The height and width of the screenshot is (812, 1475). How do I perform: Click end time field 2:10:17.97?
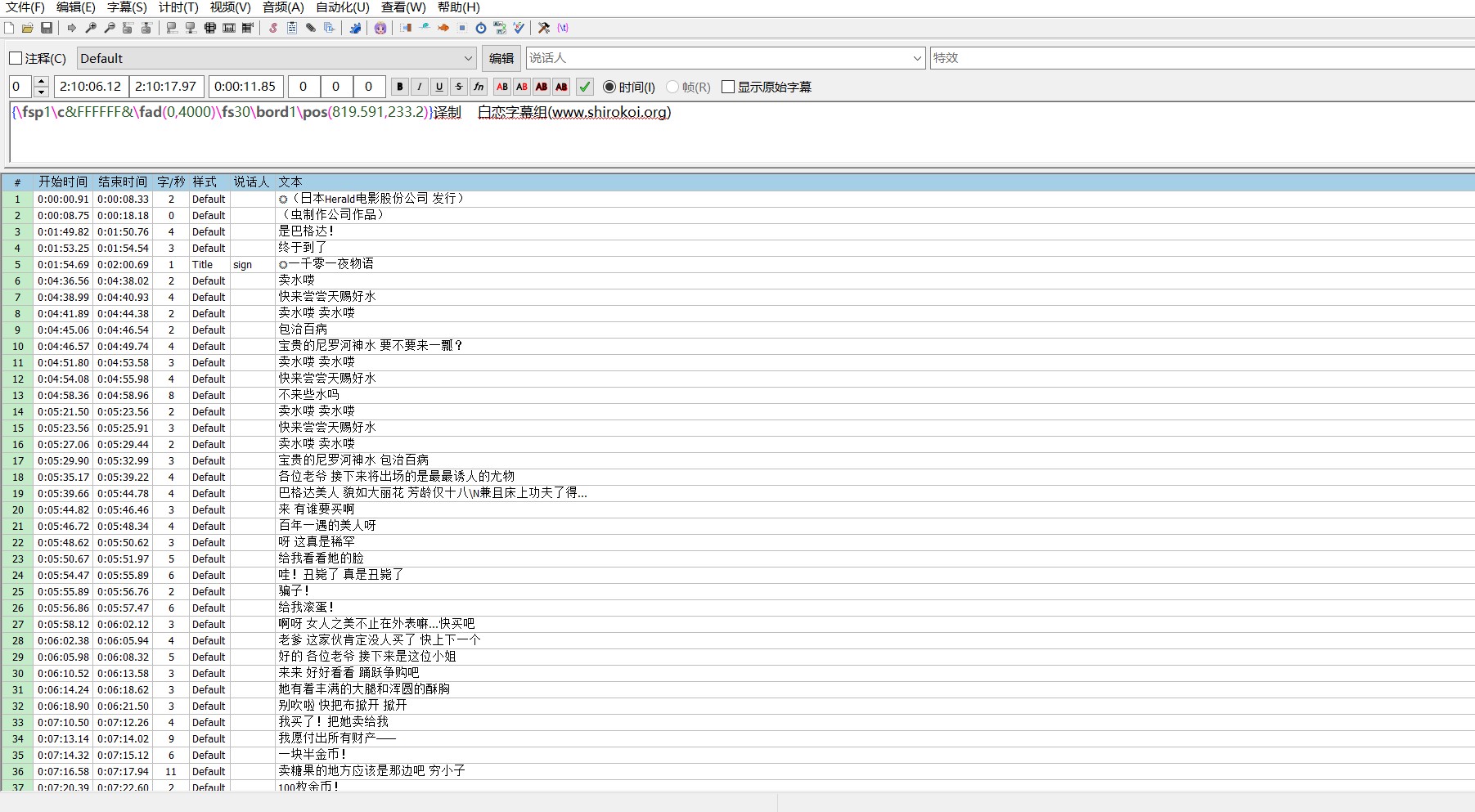click(x=166, y=87)
